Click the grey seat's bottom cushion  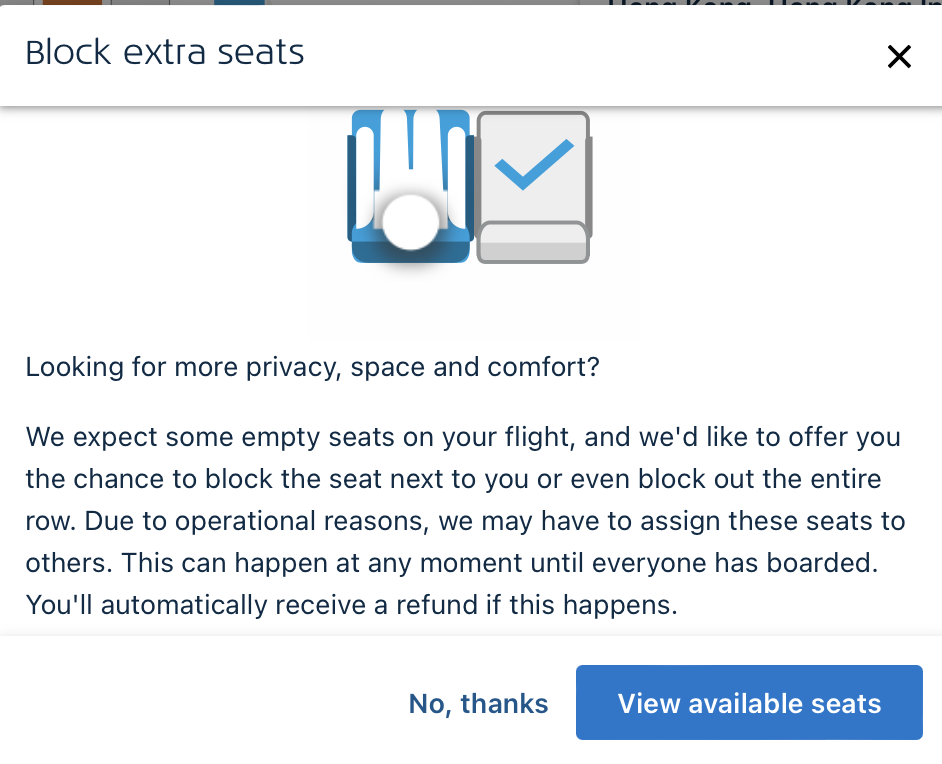[x=532, y=242]
